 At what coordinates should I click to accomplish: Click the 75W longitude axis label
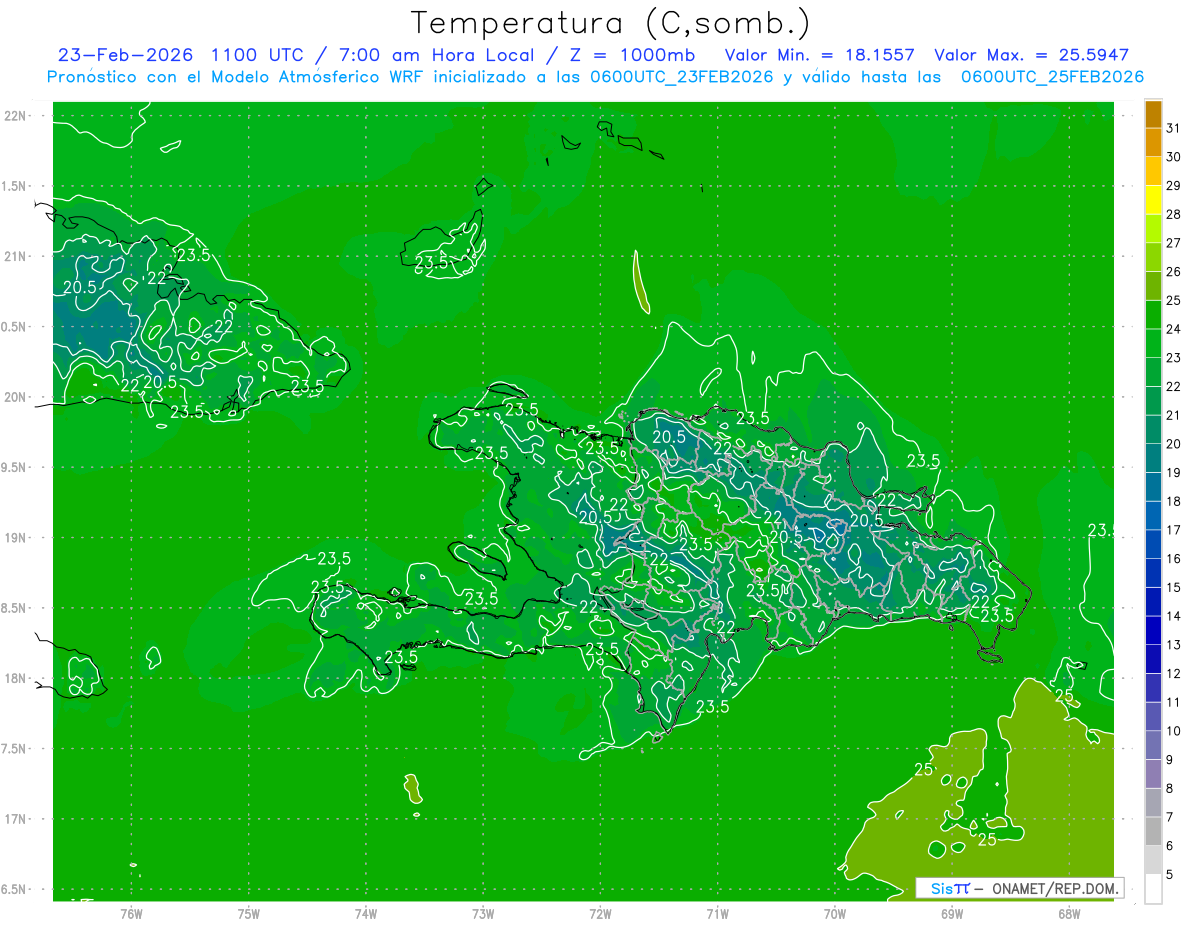coord(249,913)
